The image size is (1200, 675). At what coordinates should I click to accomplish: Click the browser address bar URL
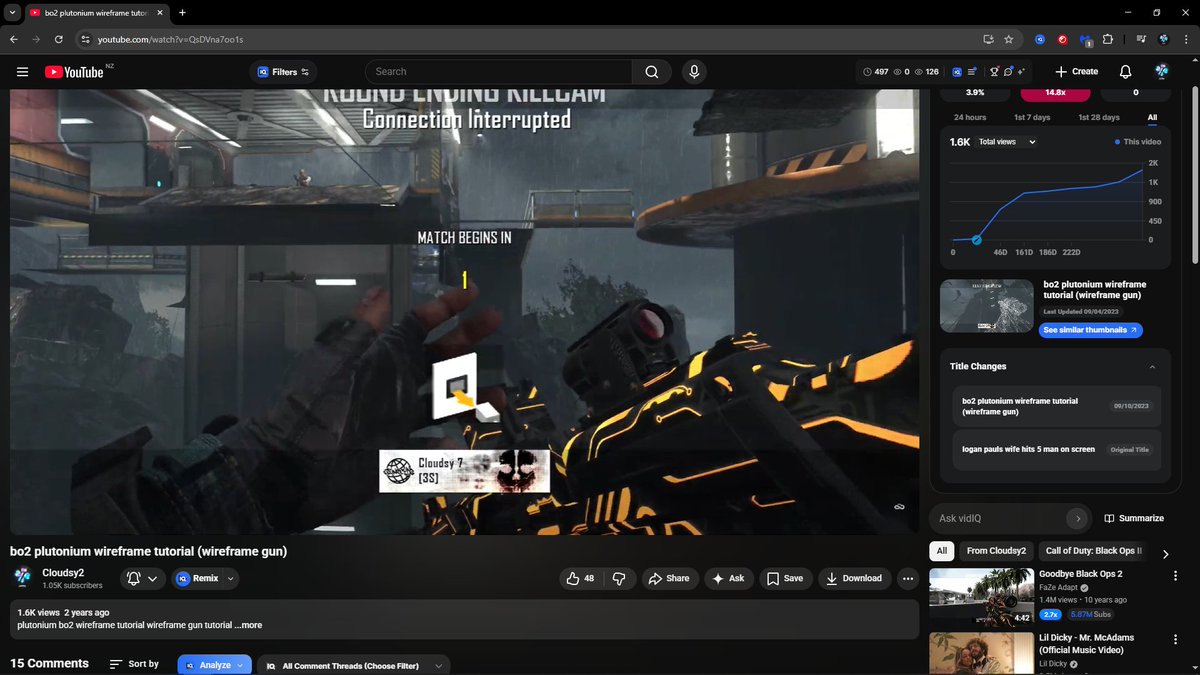click(170, 39)
